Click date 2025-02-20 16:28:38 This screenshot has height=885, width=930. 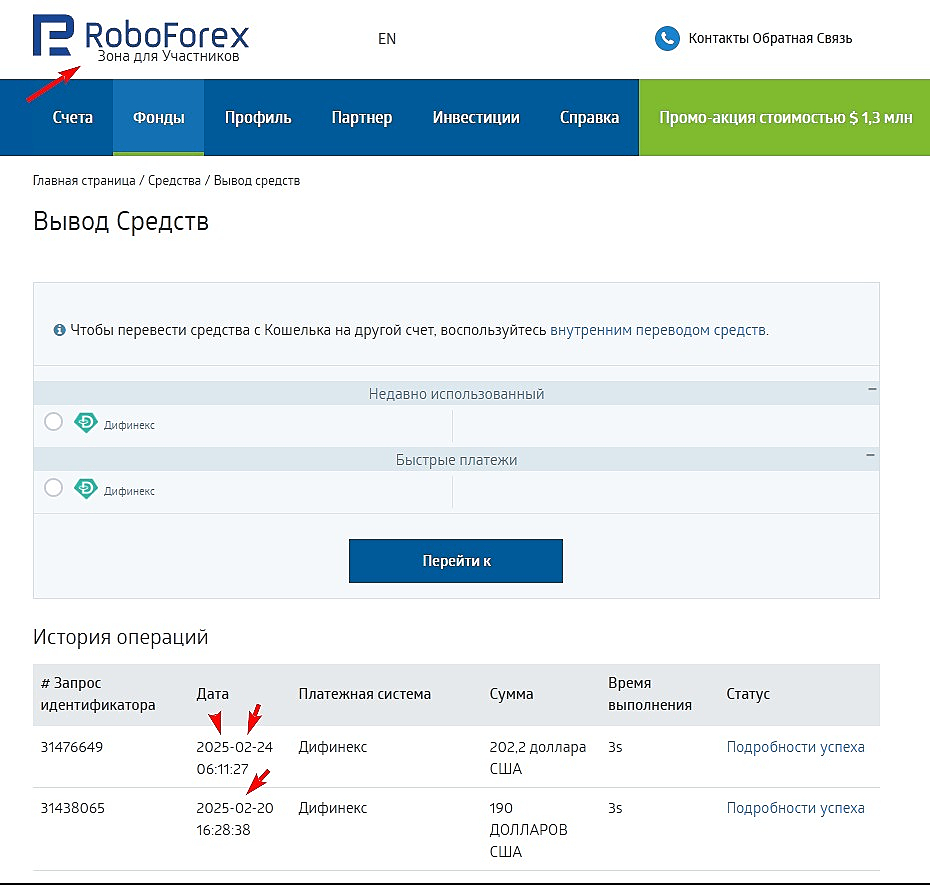[x=235, y=819]
